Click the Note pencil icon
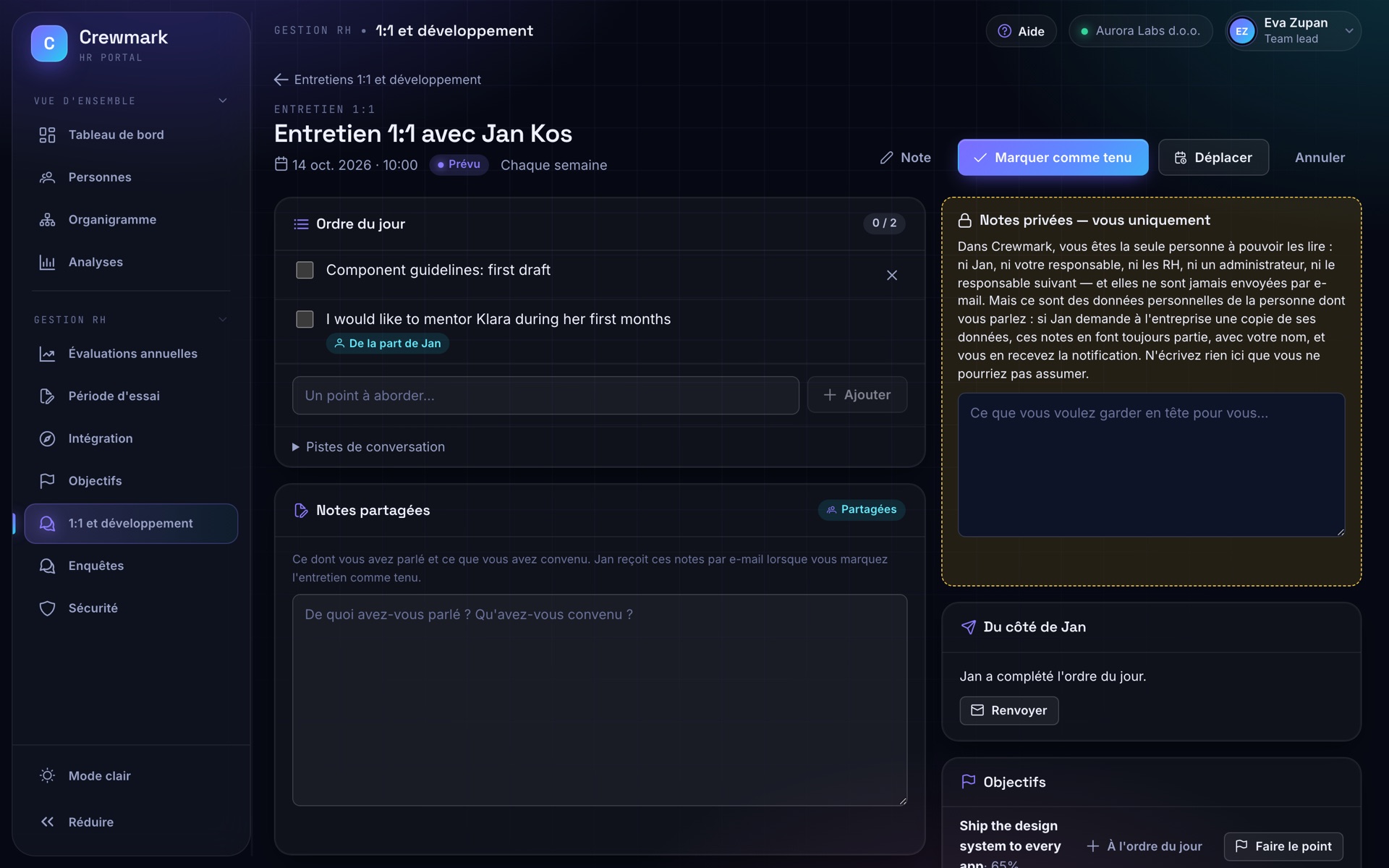This screenshot has width=1389, height=868. 886,158
